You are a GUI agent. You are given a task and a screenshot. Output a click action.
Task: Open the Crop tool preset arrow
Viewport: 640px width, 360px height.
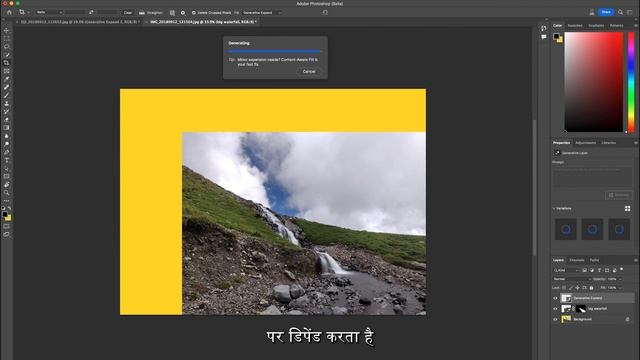pos(28,13)
